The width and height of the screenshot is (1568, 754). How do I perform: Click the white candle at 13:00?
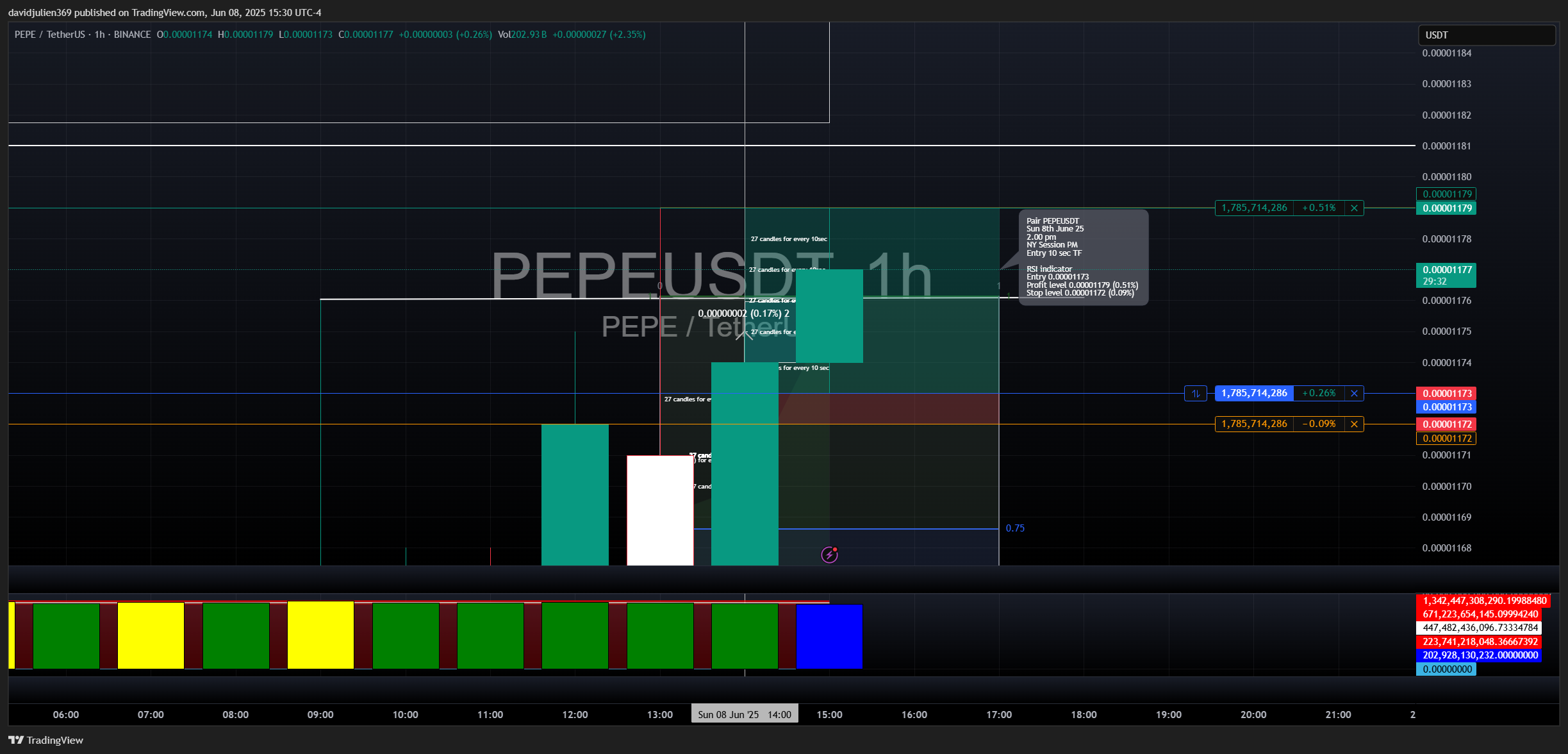[x=660, y=510]
